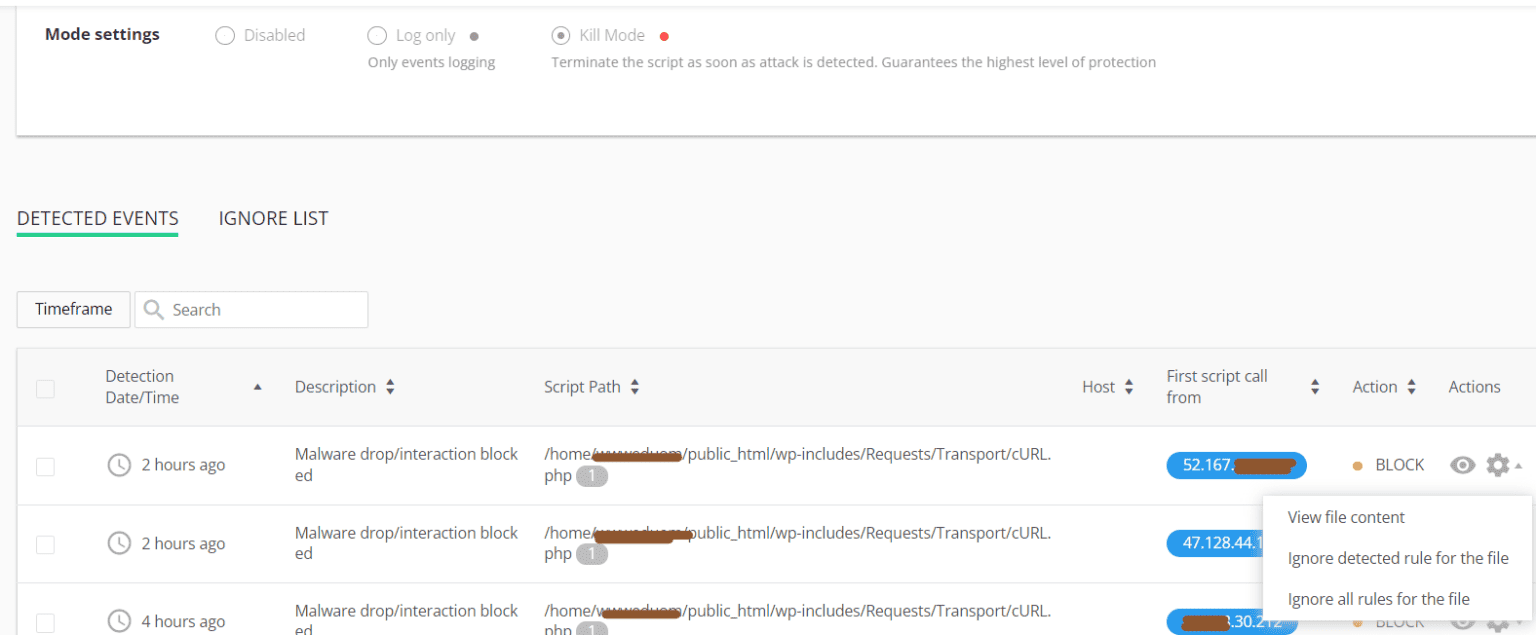Click the Host column sort chevrons
This screenshot has height=635, width=1536.
[1129, 386]
